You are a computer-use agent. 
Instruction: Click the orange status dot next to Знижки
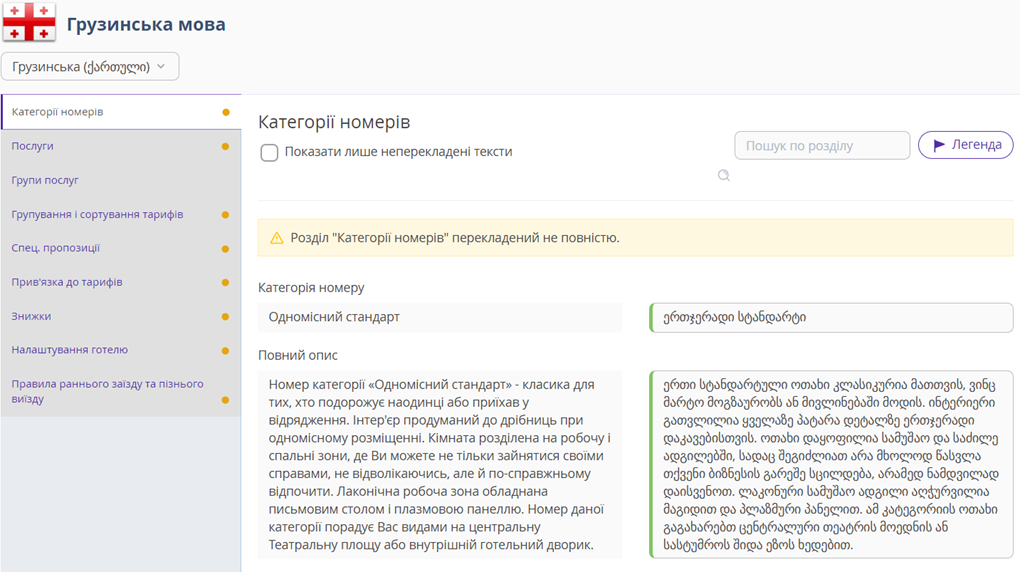(x=225, y=317)
